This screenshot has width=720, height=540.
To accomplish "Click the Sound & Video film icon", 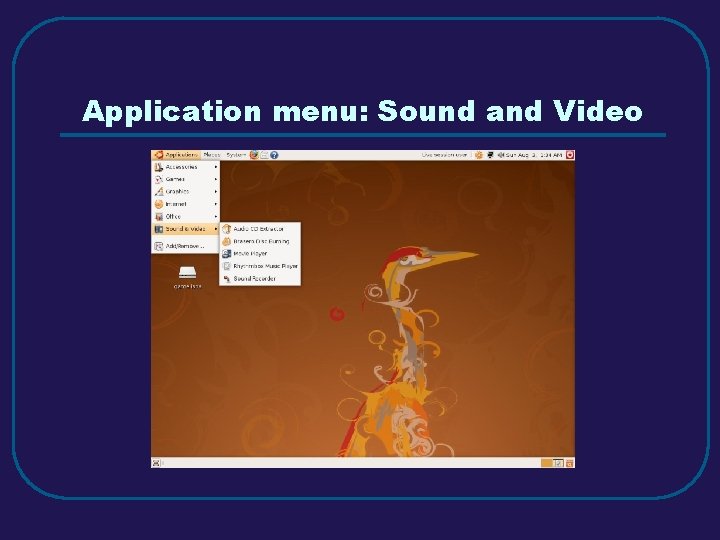I will tap(158, 229).
